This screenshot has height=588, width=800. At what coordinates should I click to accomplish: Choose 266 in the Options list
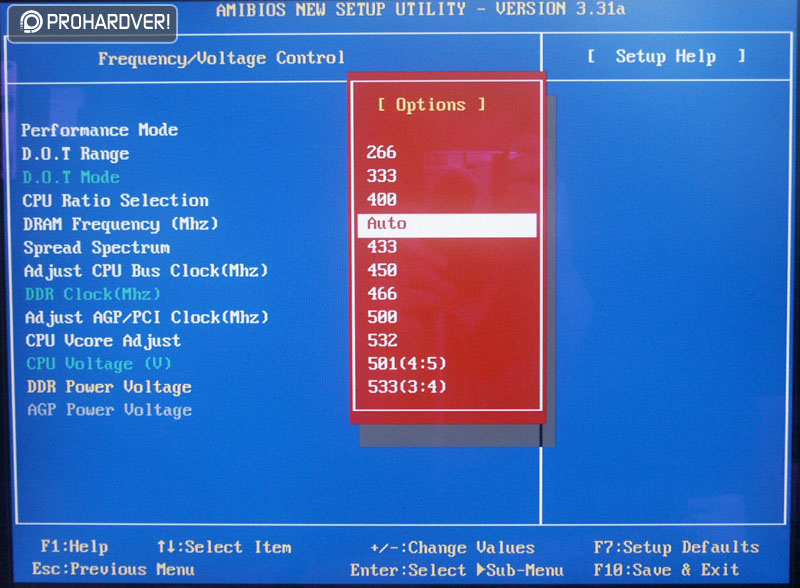(381, 152)
